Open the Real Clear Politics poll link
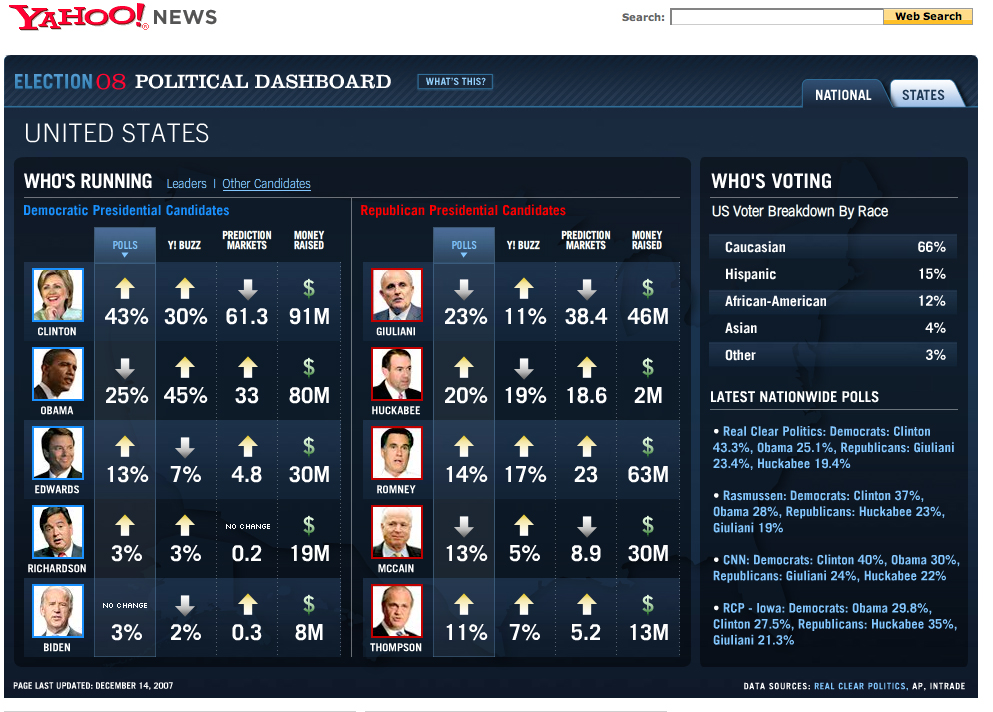993x712 pixels. pyautogui.click(x=833, y=447)
